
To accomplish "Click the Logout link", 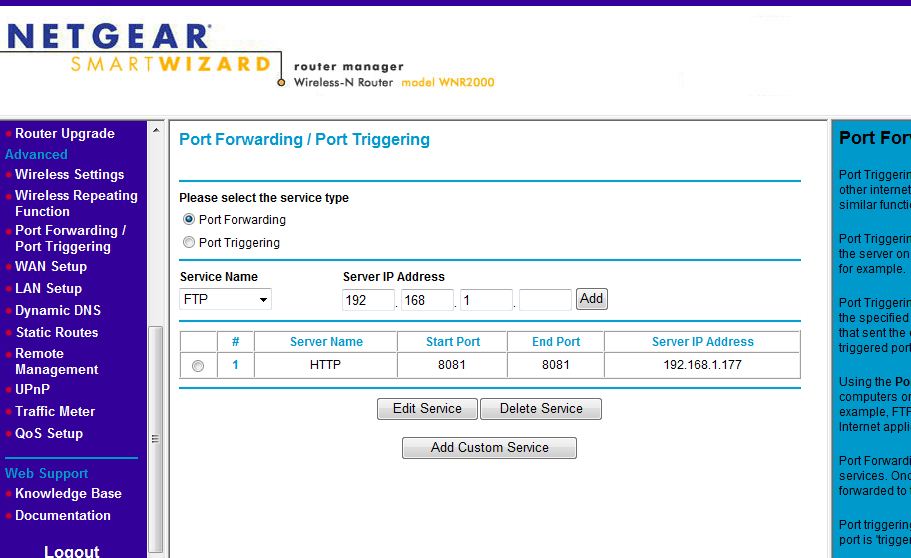I will (x=71, y=551).
